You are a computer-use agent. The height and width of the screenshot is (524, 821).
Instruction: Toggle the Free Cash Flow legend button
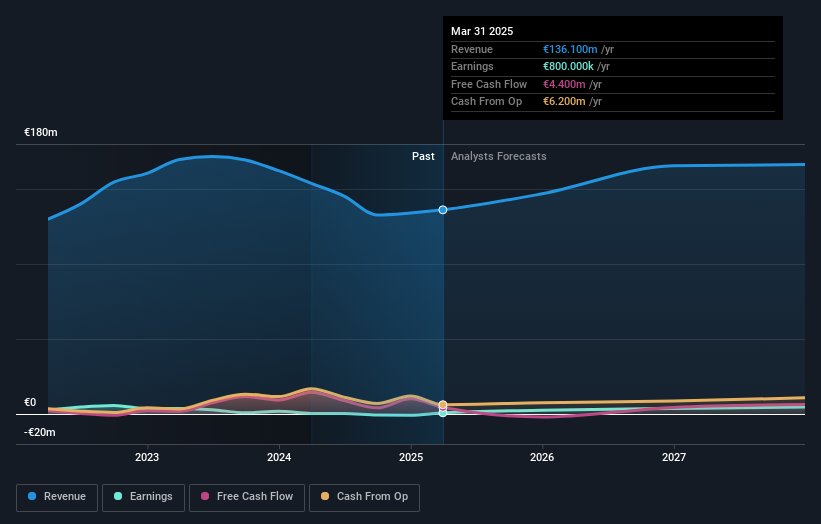coord(247,497)
